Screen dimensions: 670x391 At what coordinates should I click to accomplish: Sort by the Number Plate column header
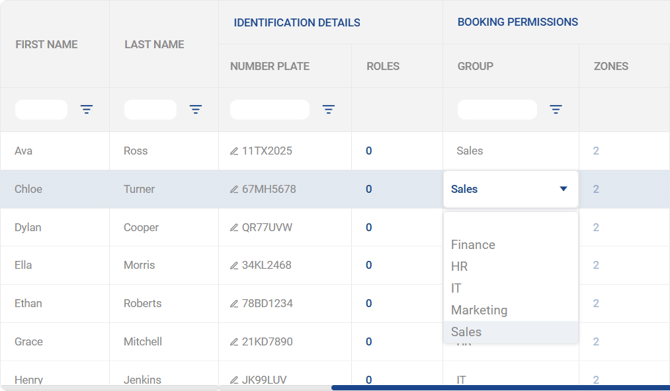270,66
